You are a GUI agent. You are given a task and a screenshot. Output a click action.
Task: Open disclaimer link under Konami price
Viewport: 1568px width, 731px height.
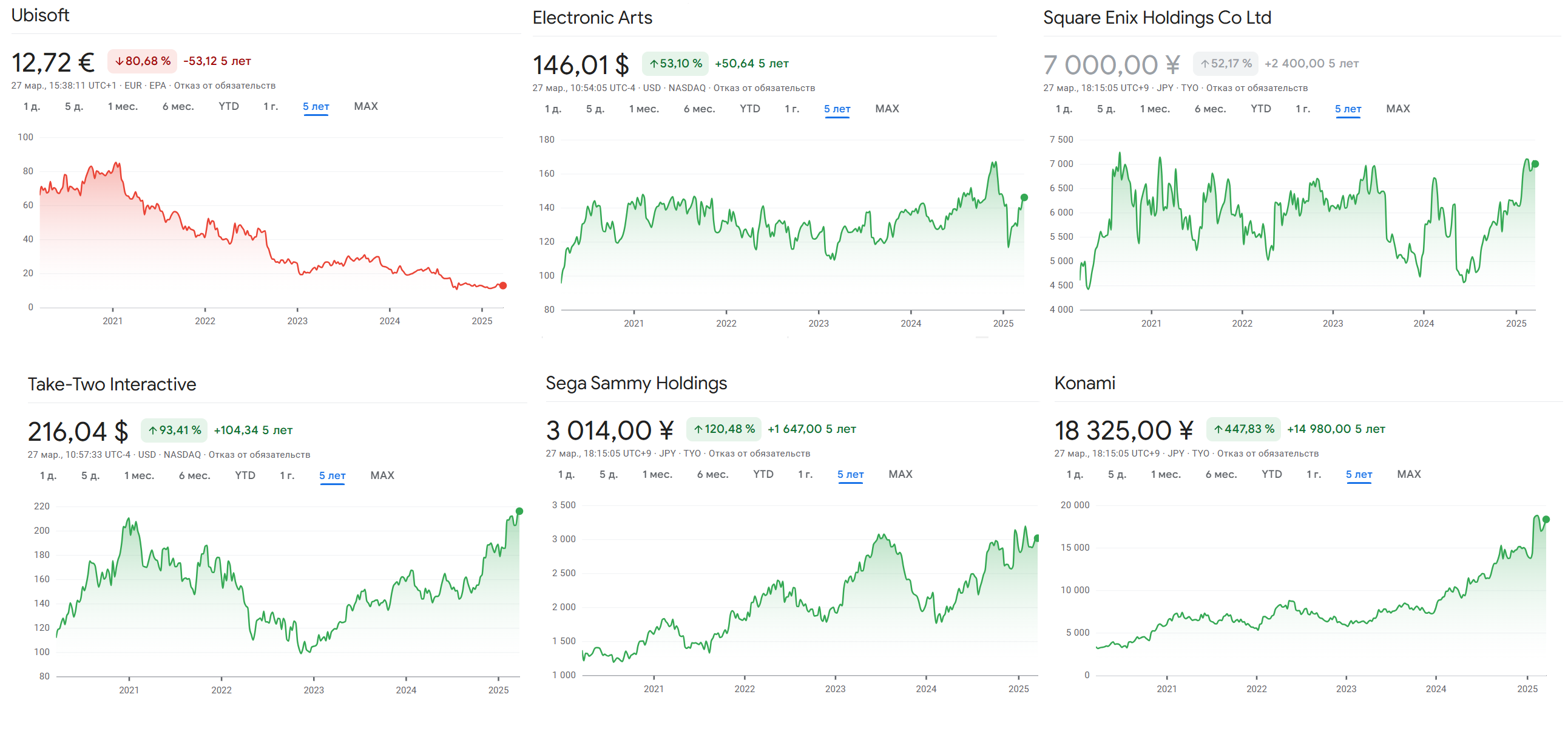click(x=1268, y=454)
